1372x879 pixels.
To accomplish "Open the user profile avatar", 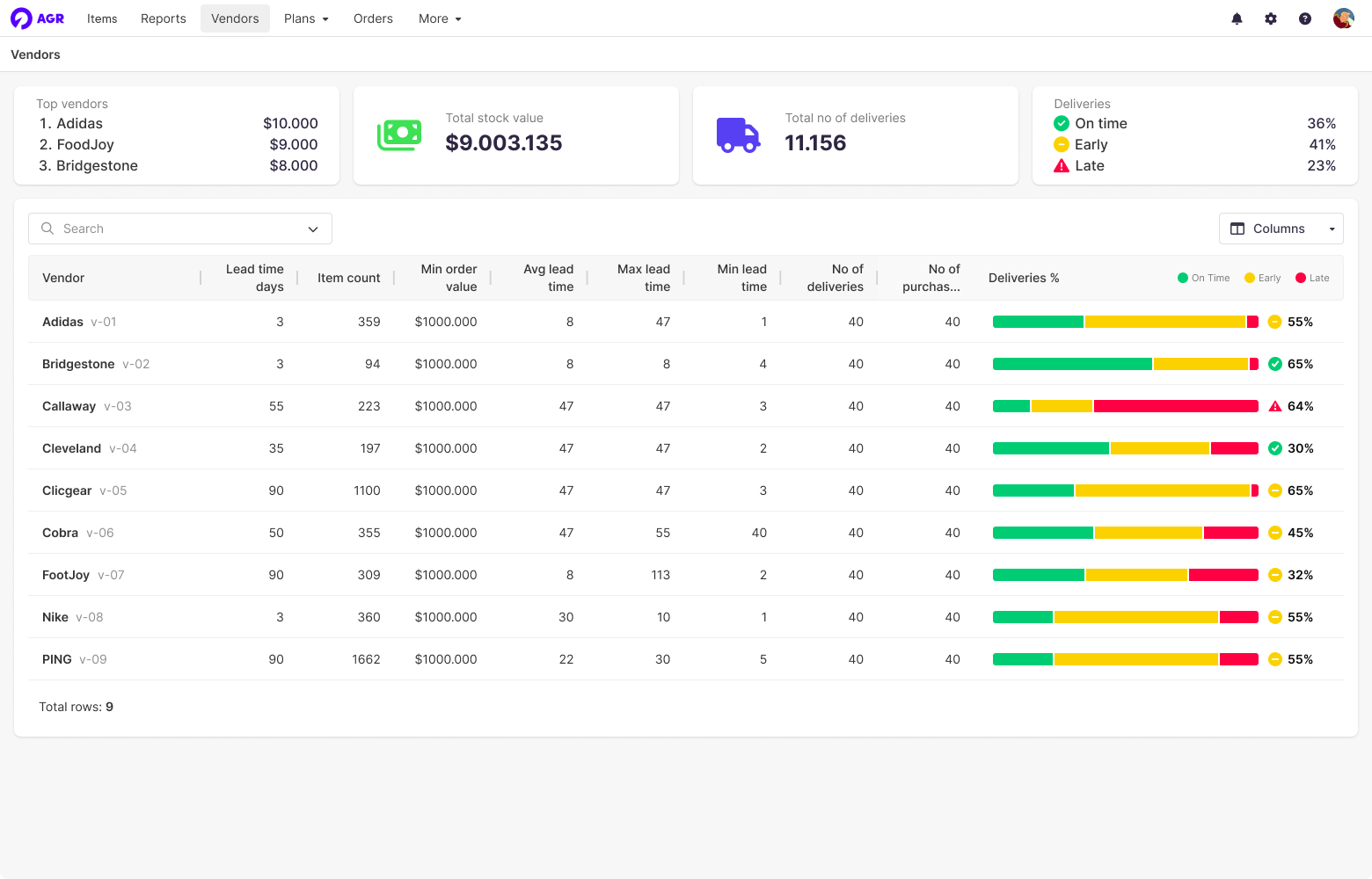I will (x=1343, y=18).
